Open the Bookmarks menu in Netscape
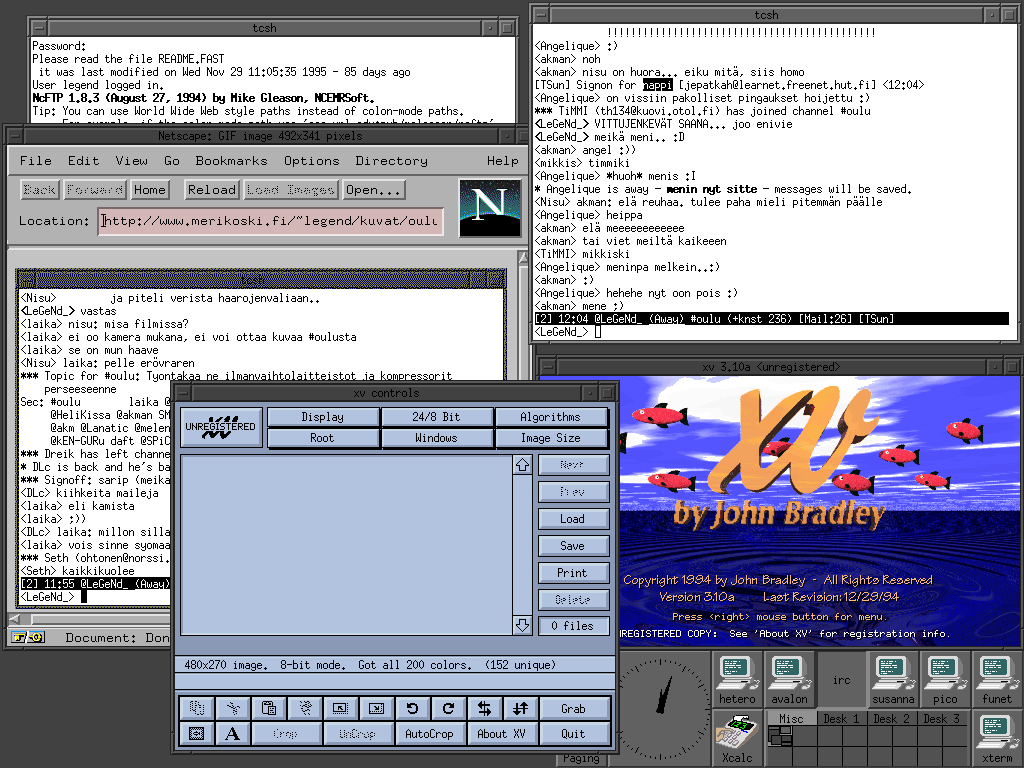Image resolution: width=1024 pixels, height=768 pixels. 231,161
